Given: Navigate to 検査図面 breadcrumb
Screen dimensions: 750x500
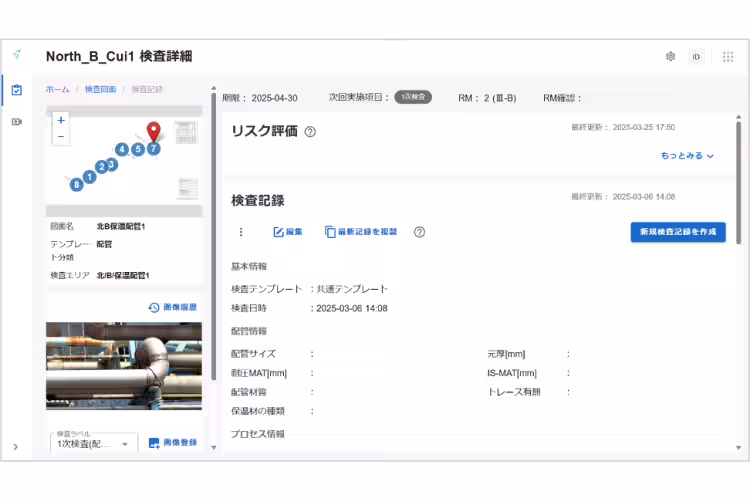Looking at the screenshot, I should click(x=100, y=90).
